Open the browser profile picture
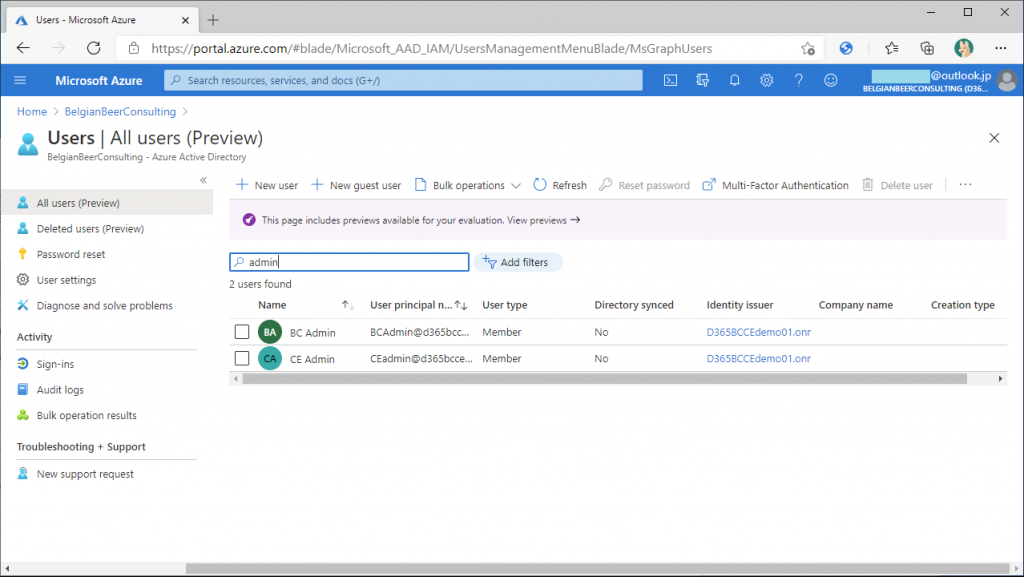The width and height of the screenshot is (1024, 577). point(963,48)
